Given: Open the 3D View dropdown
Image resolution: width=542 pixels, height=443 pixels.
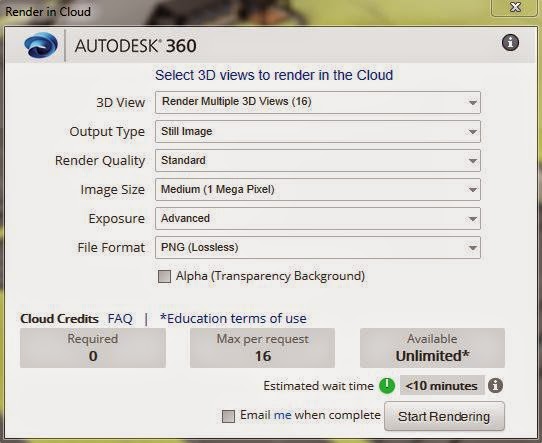Looking at the screenshot, I should pos(318,102).
